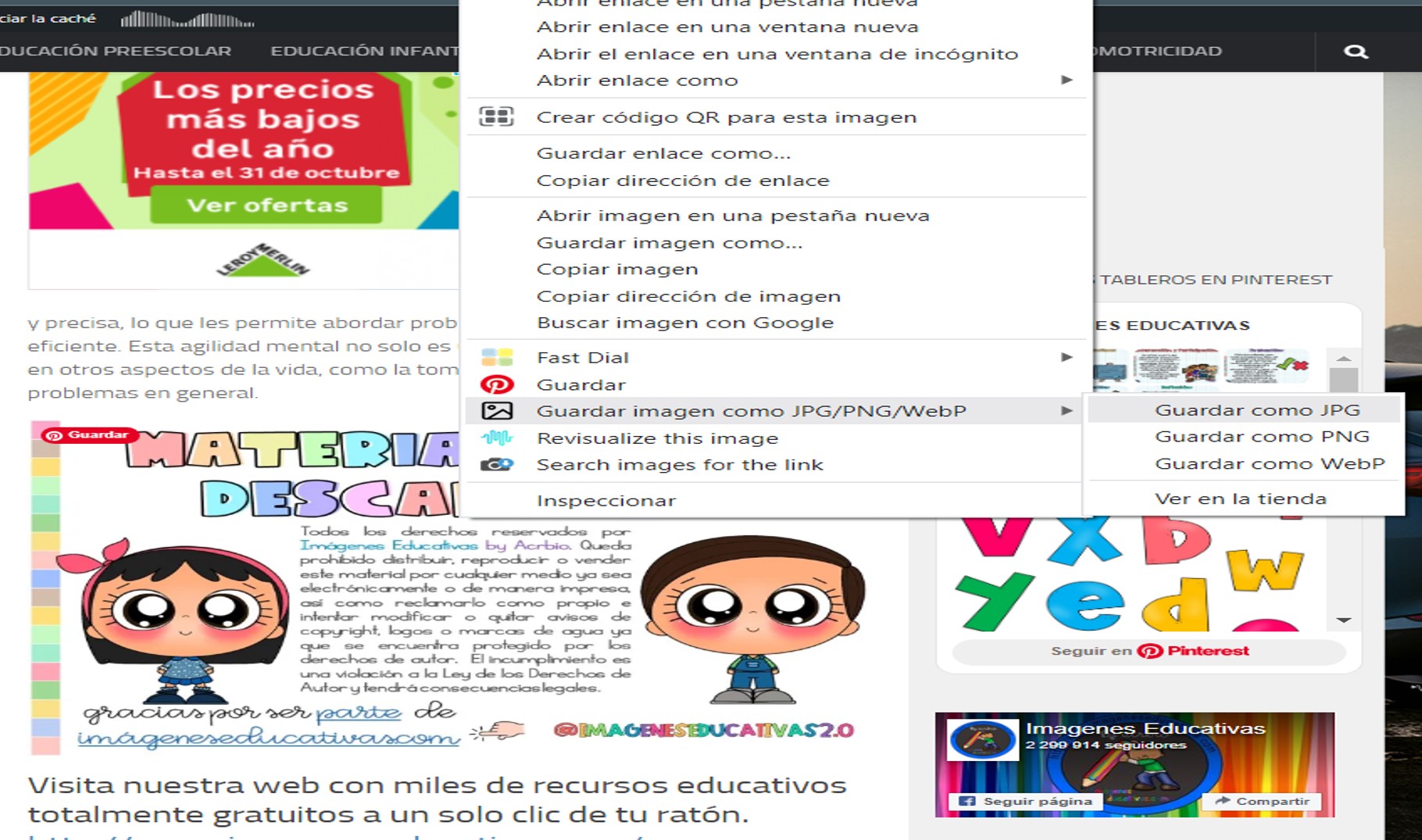Click Compartir button on Facebook widget

[1261, 801]
